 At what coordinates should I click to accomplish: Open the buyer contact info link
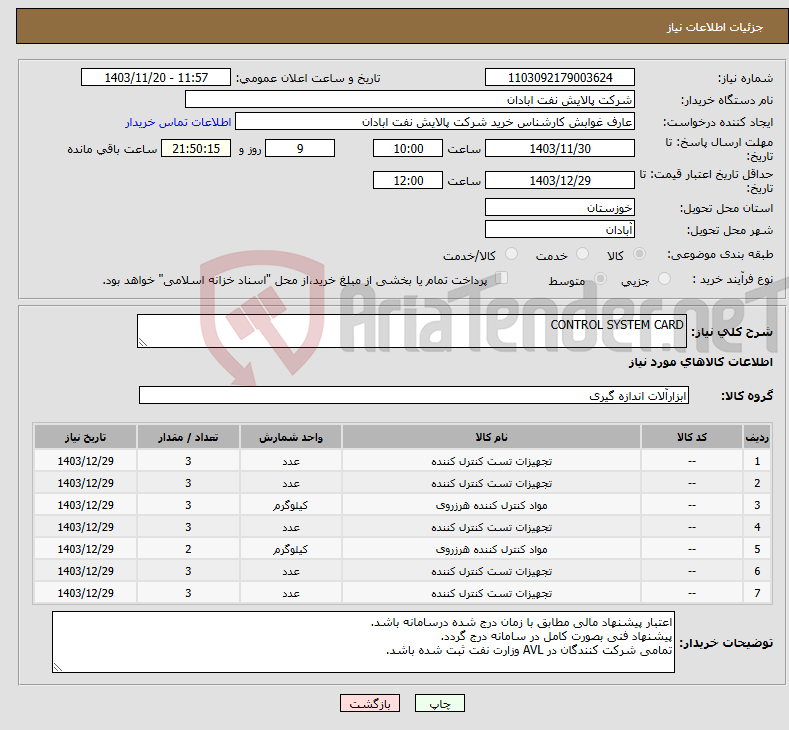(x=178, y=122)
